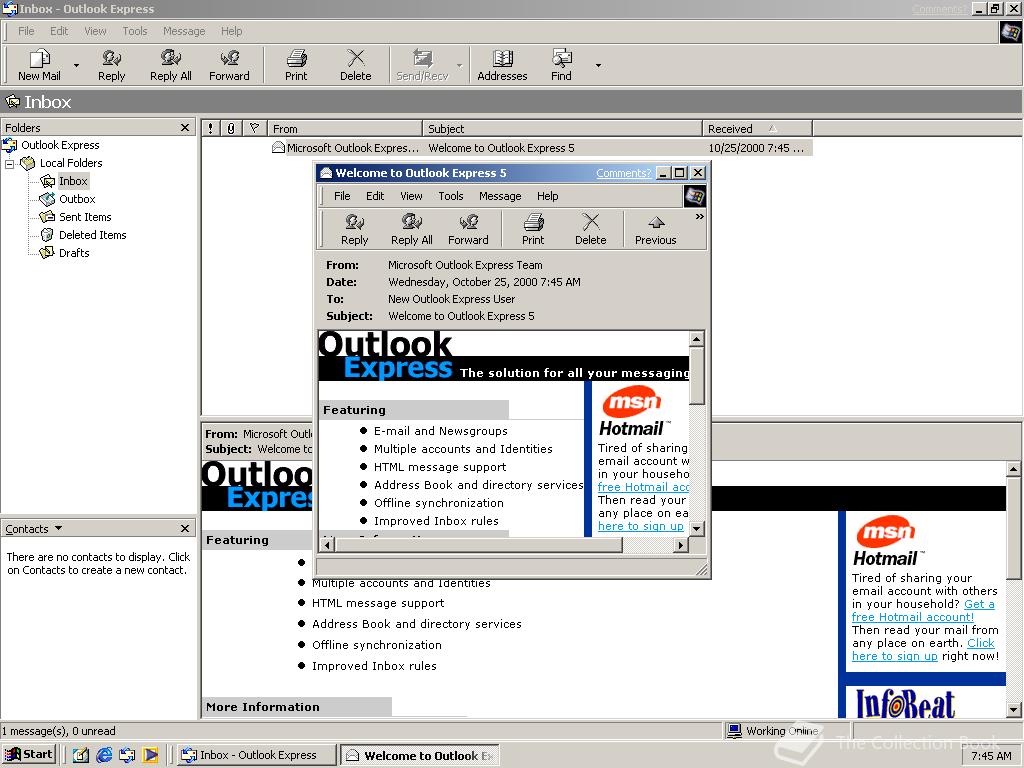Screen dimensions: 1024x768
Task: Click Comments? link in message window title
Action: point(624,173)
